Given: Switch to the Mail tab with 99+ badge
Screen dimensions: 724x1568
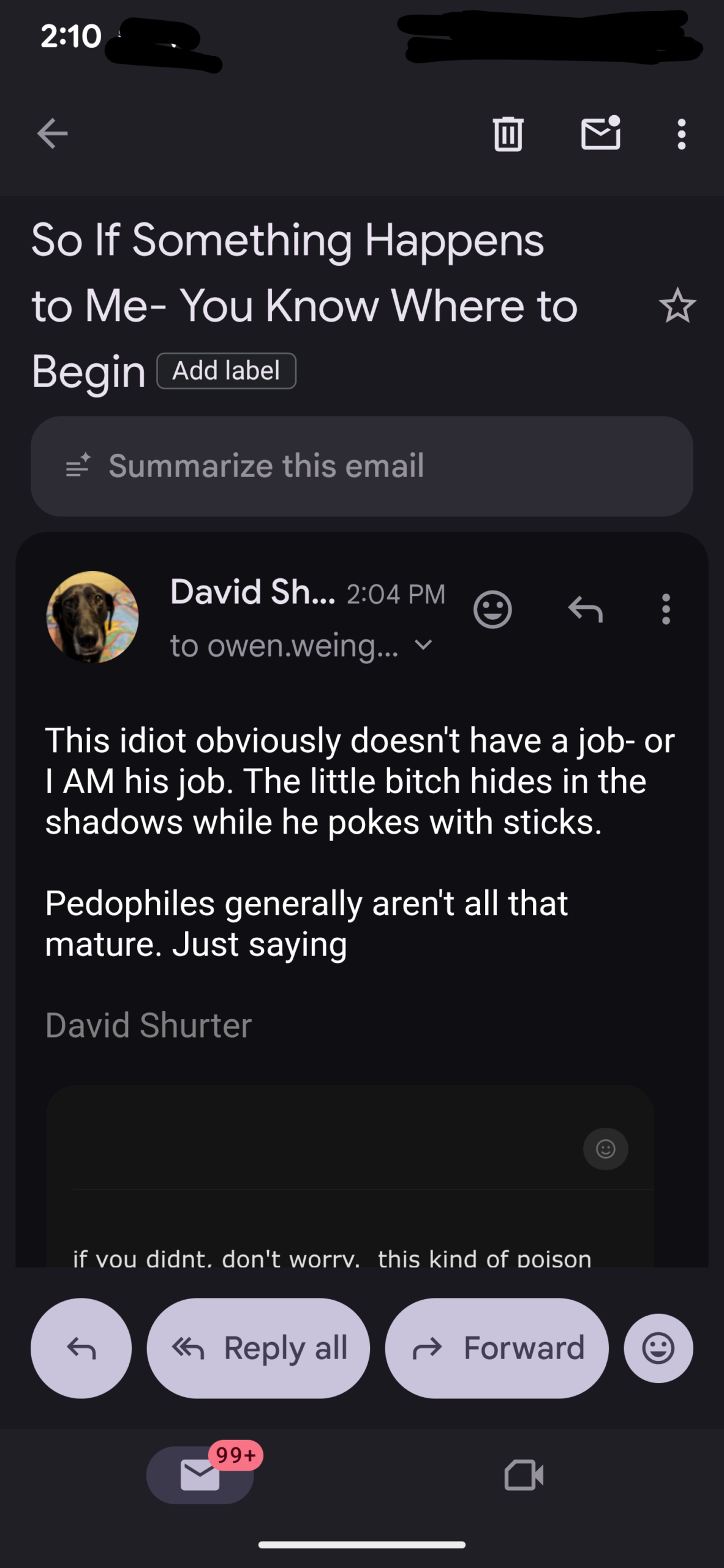Looking at the screenshot, I should [x=200, y=1474].
